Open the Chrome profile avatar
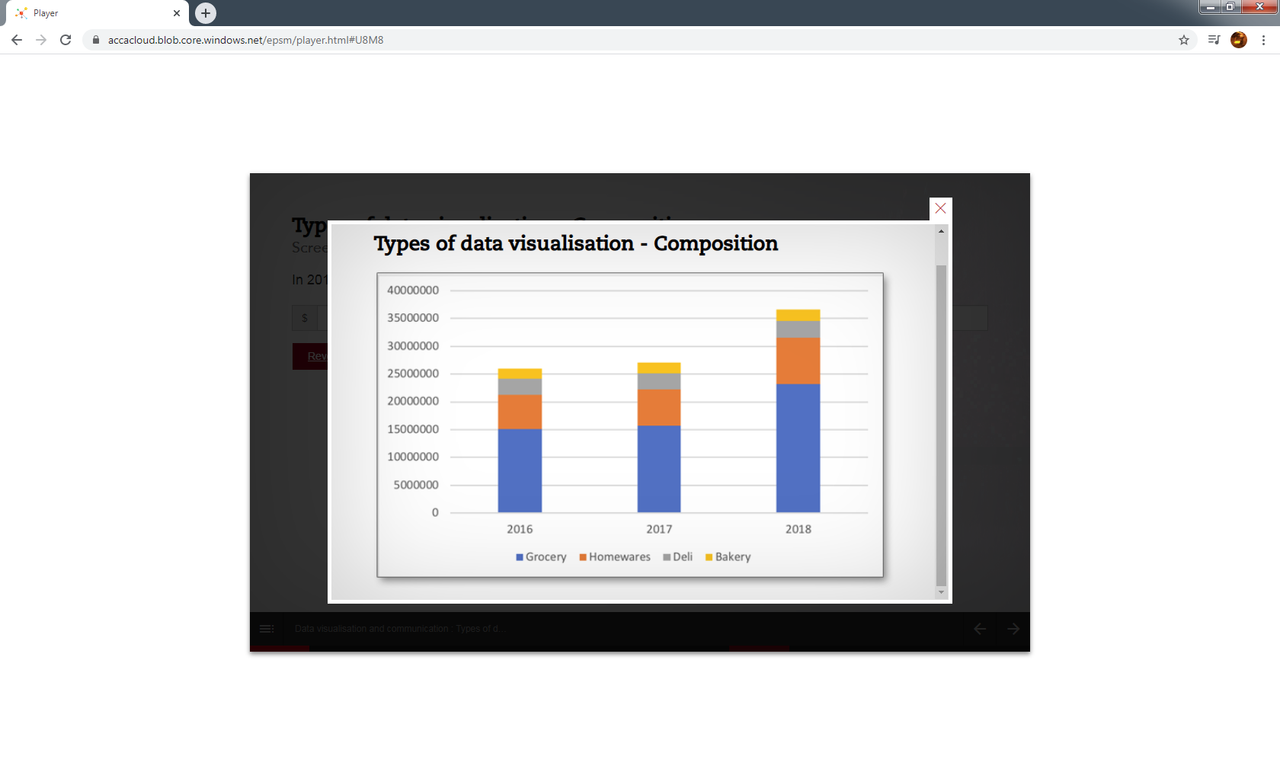The width and height of the screenshot is (1280, 770). click(1238, 40)
